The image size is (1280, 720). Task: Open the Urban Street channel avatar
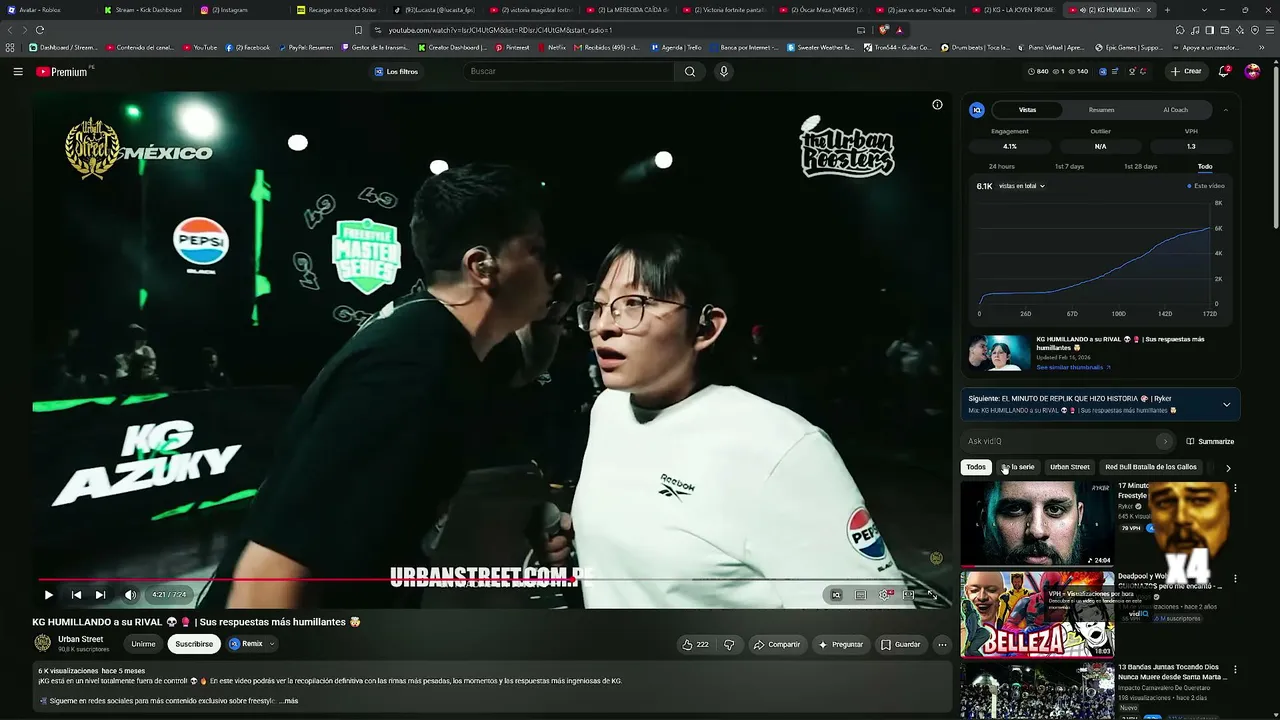point(43,644)
